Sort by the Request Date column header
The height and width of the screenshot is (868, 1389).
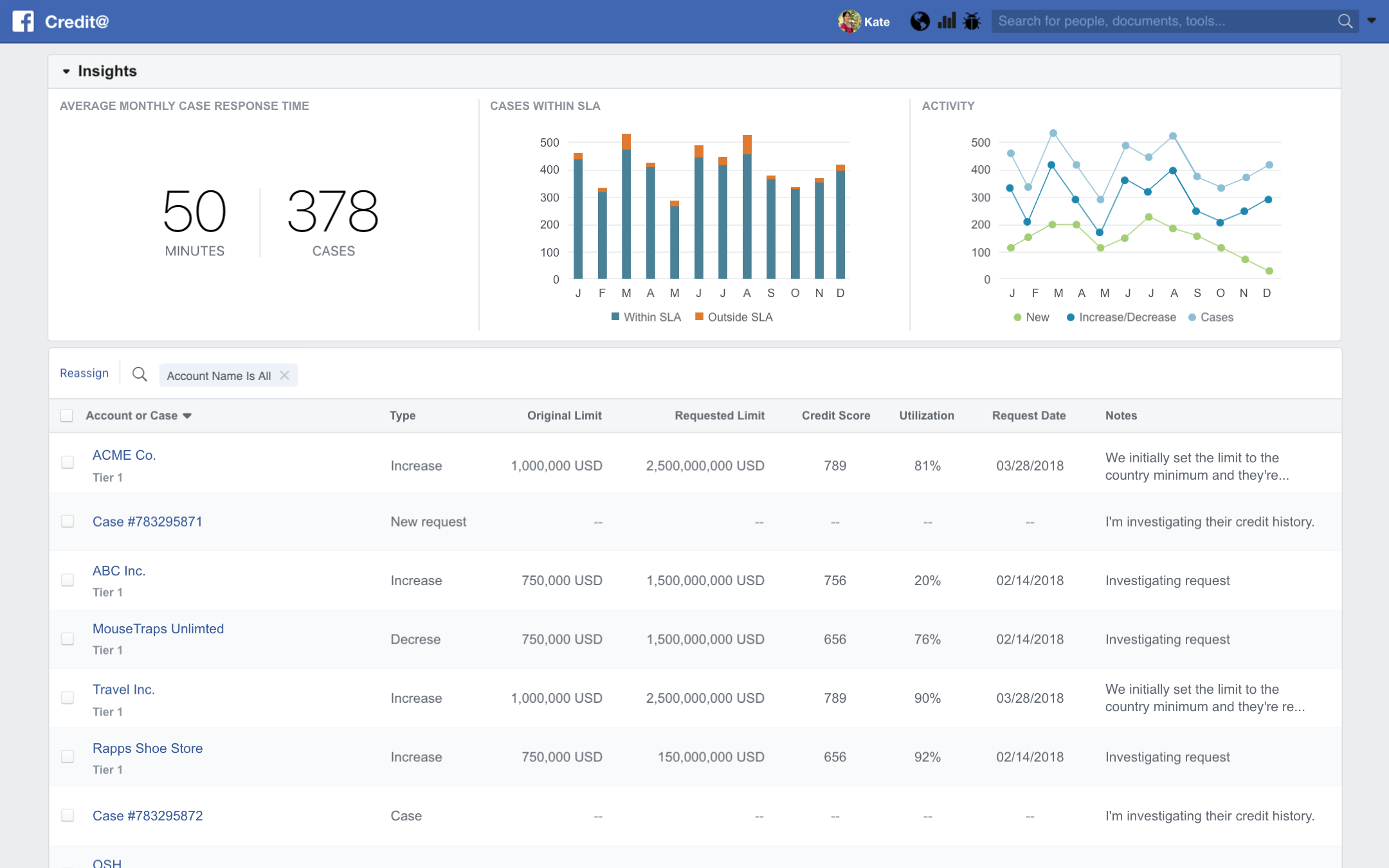pyautogui.click(x=1028, y=415)
